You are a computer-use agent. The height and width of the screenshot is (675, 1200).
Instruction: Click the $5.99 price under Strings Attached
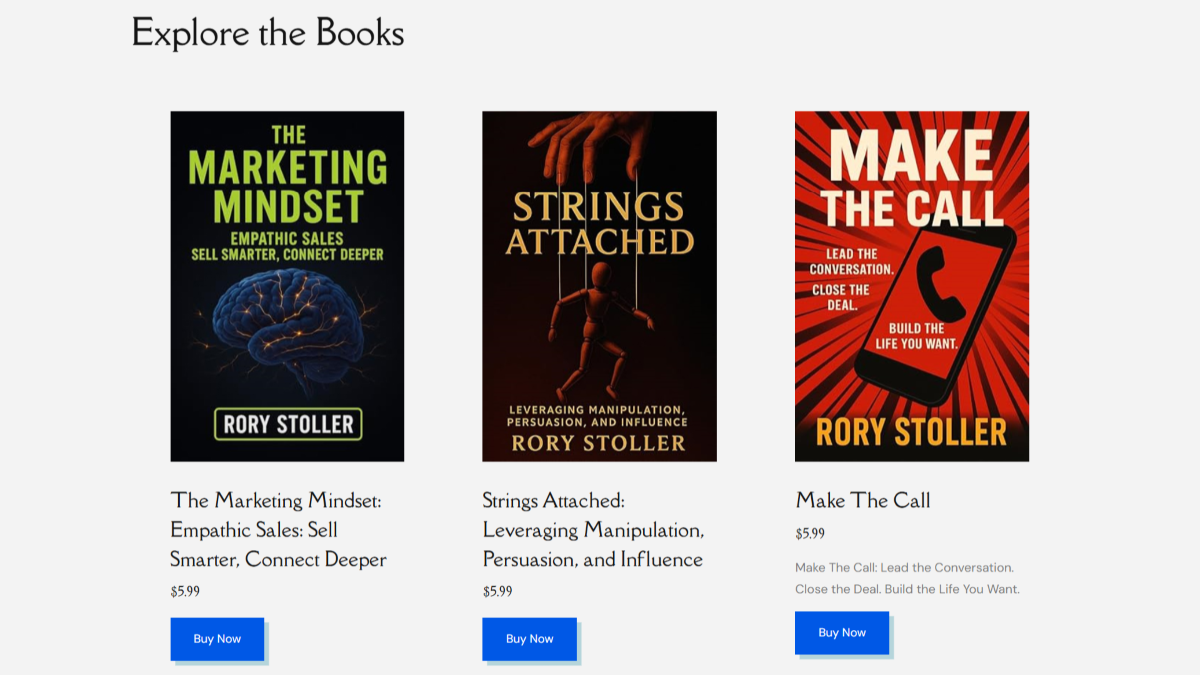coord(497,591)
